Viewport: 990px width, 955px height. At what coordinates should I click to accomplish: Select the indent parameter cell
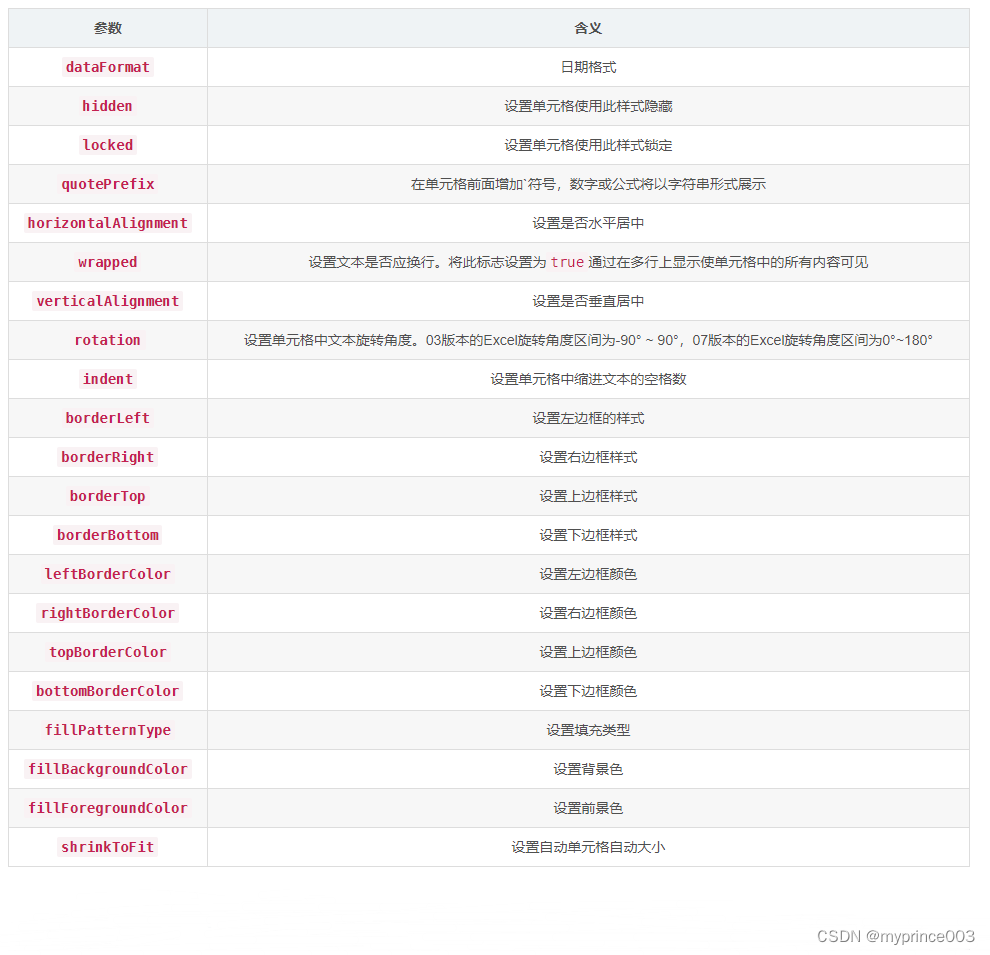pos(107,379)
